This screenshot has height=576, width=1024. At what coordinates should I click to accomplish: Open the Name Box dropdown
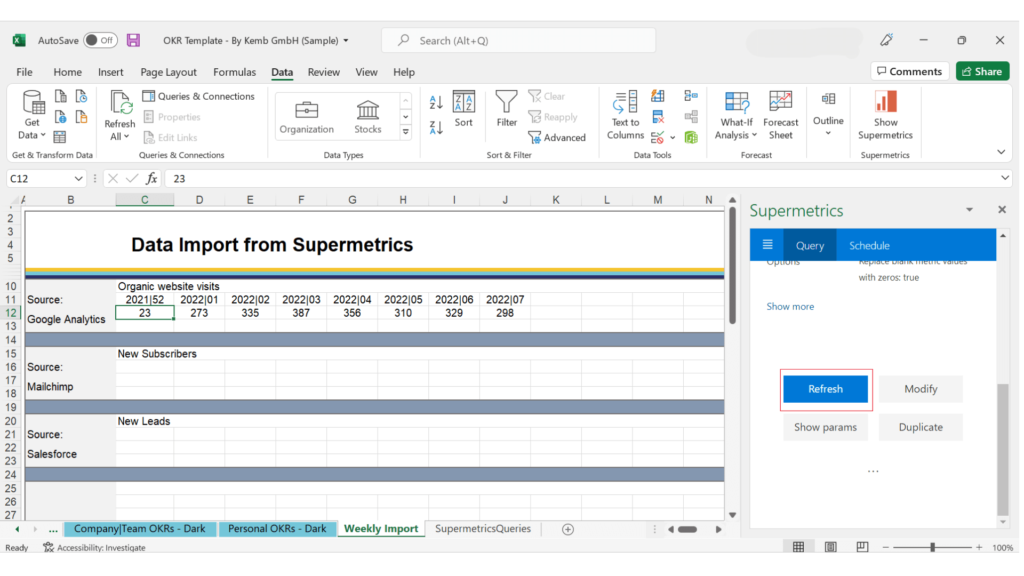pos(78,178)
